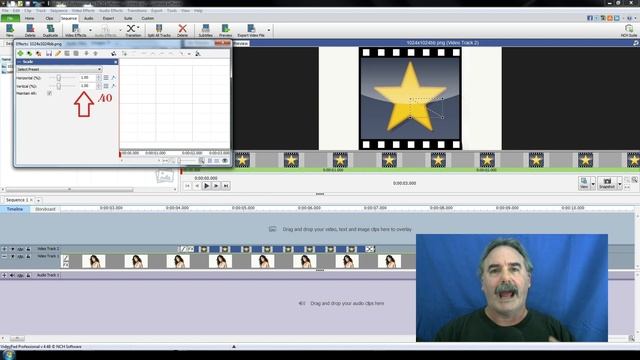Expand Audio Track 1 with plus button

4,276
